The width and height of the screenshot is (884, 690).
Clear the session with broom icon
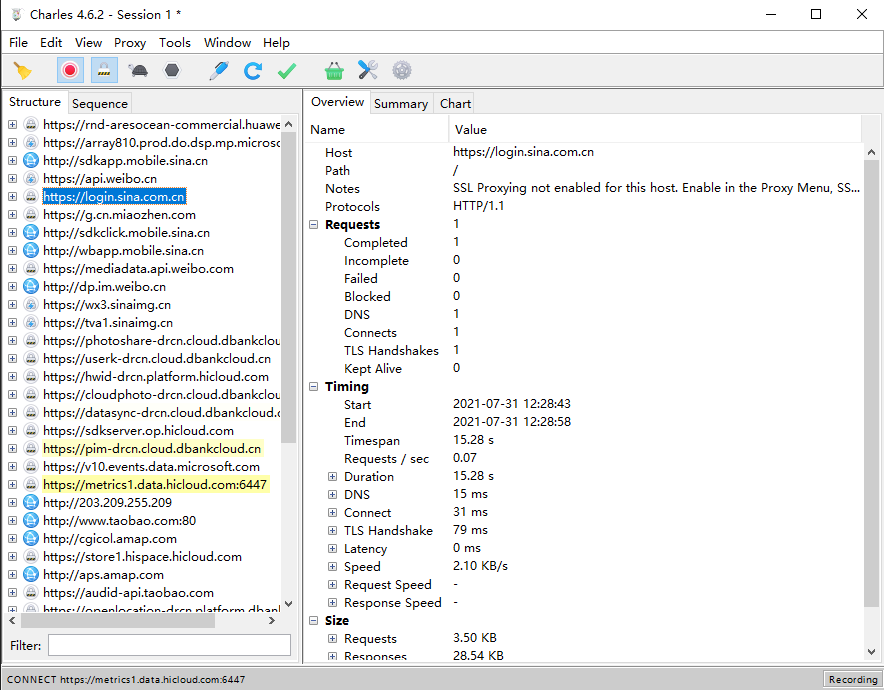(23, 71)
